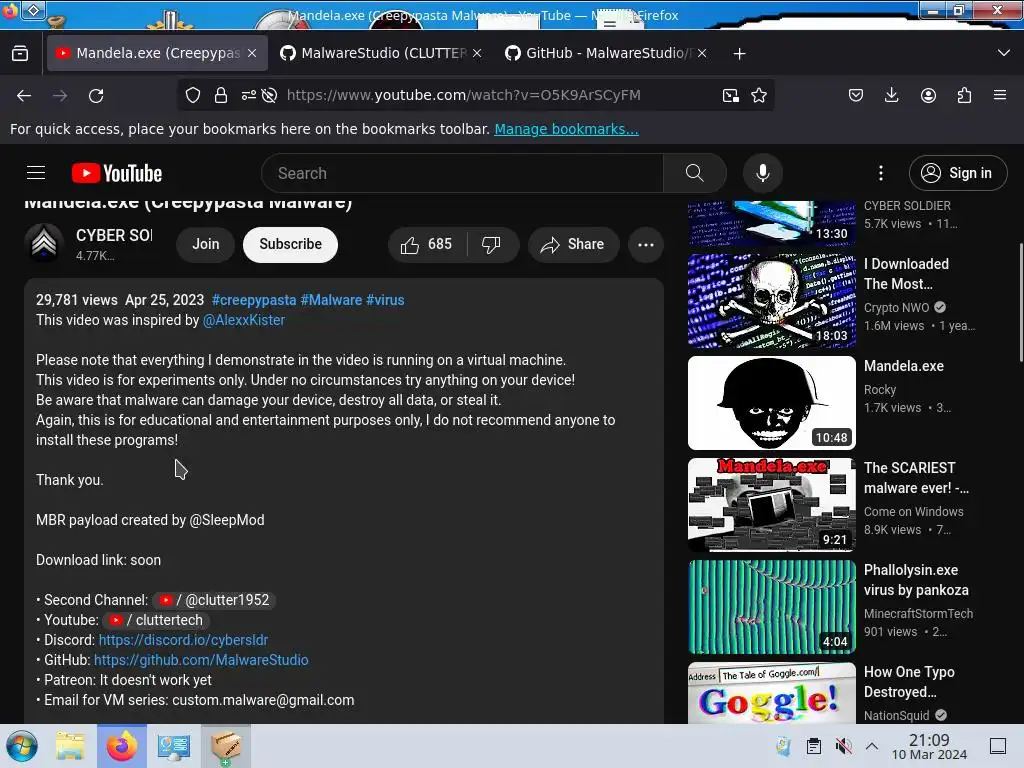Open tracking protection shield icon

[193, 95]
